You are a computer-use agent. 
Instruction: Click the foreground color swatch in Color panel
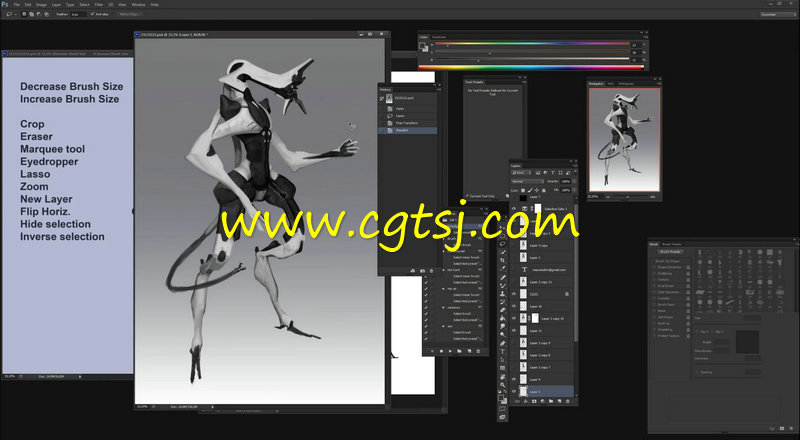click(422, 45)
